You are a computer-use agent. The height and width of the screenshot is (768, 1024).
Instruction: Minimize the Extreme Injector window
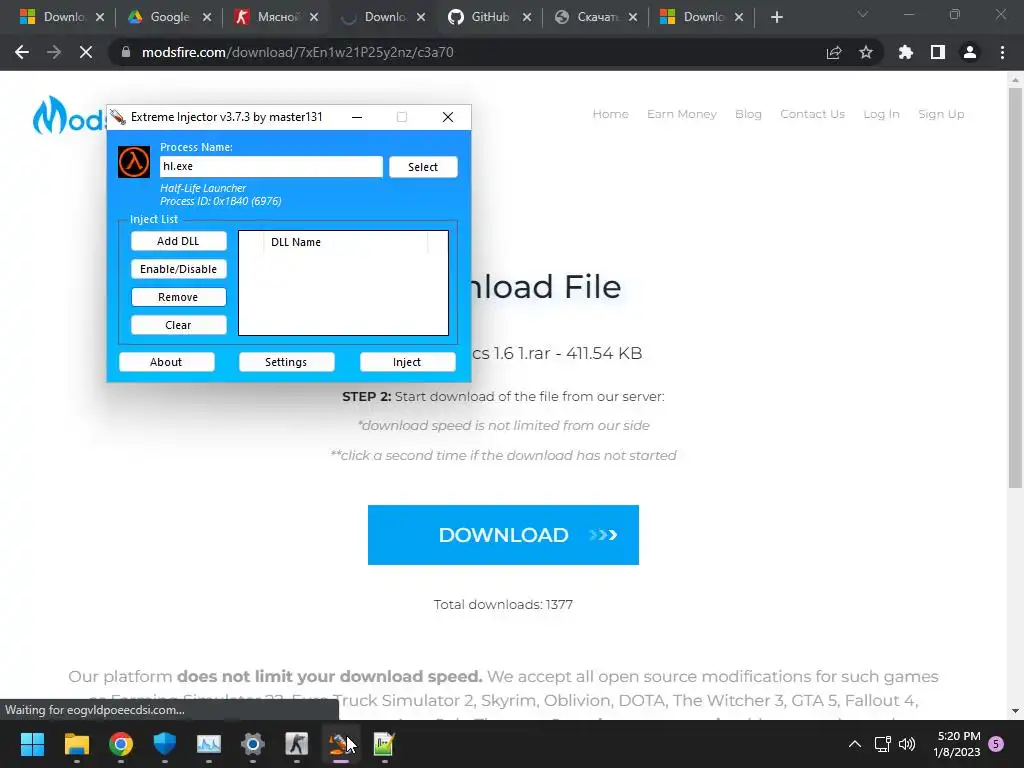(357, 117)
